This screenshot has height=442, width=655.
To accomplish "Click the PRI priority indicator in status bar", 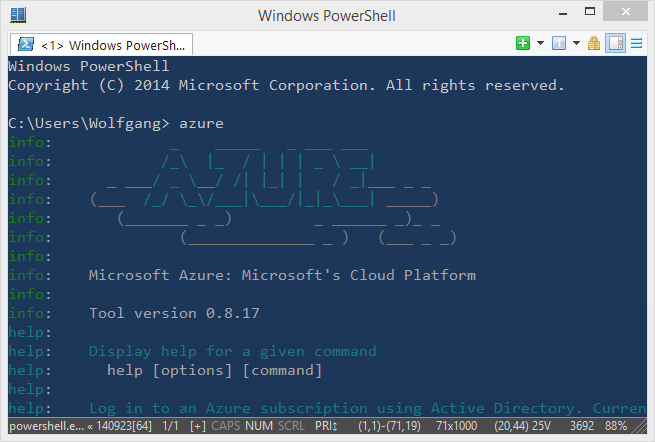I will click(x=326, y=426).
